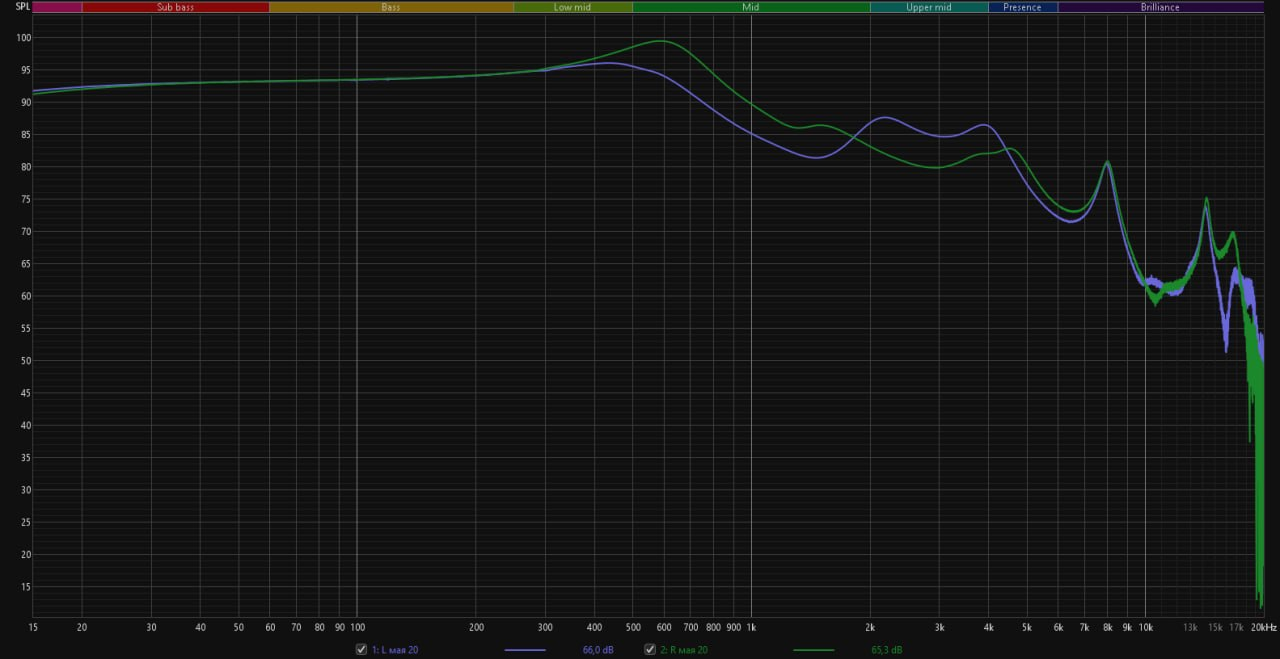Screen dimensions: 1280x659
Task: Click the green line swatch for trace R
Action: [x=813, y=650]
